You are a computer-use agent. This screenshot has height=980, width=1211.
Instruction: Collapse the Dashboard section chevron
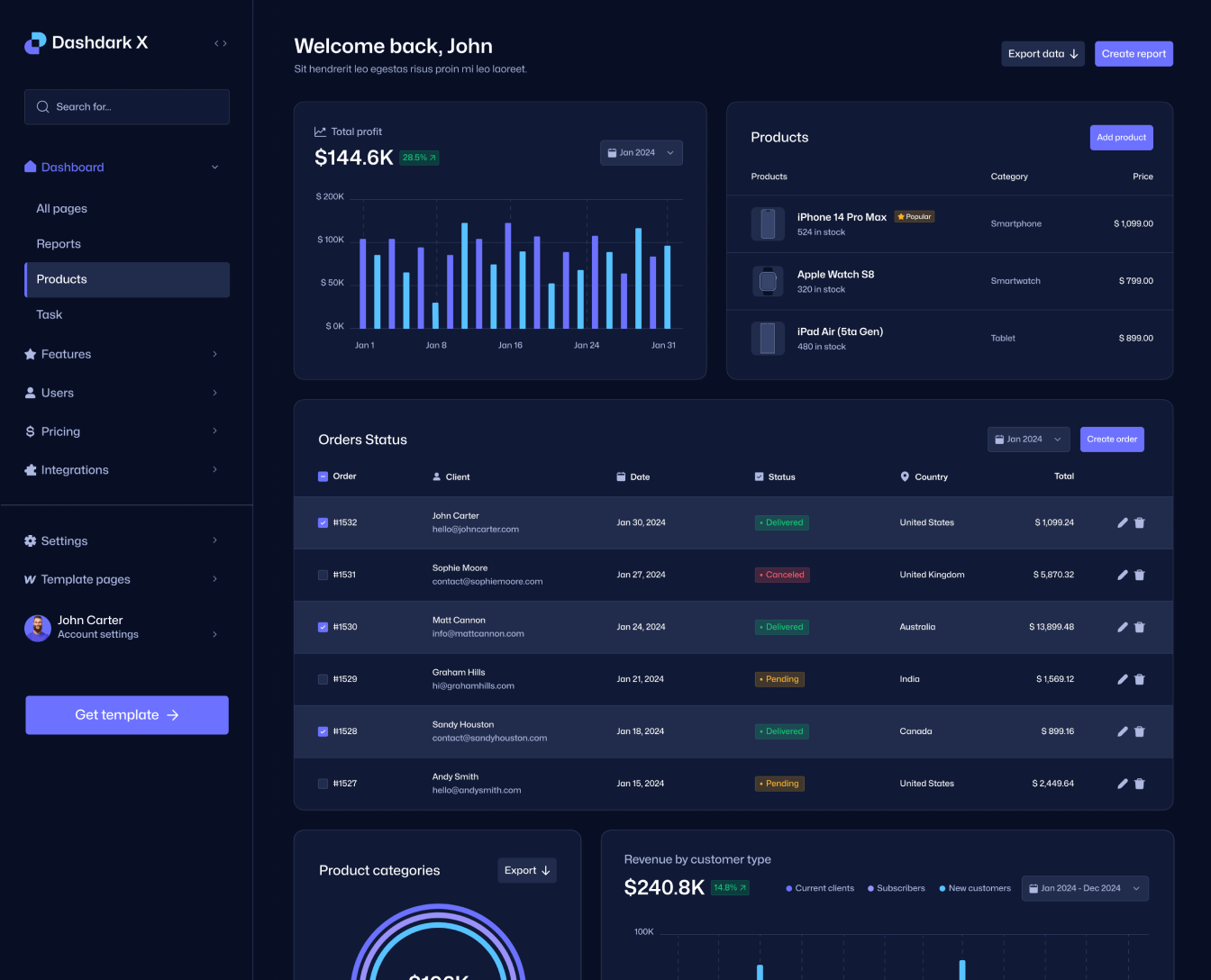[x=214, y=167]
